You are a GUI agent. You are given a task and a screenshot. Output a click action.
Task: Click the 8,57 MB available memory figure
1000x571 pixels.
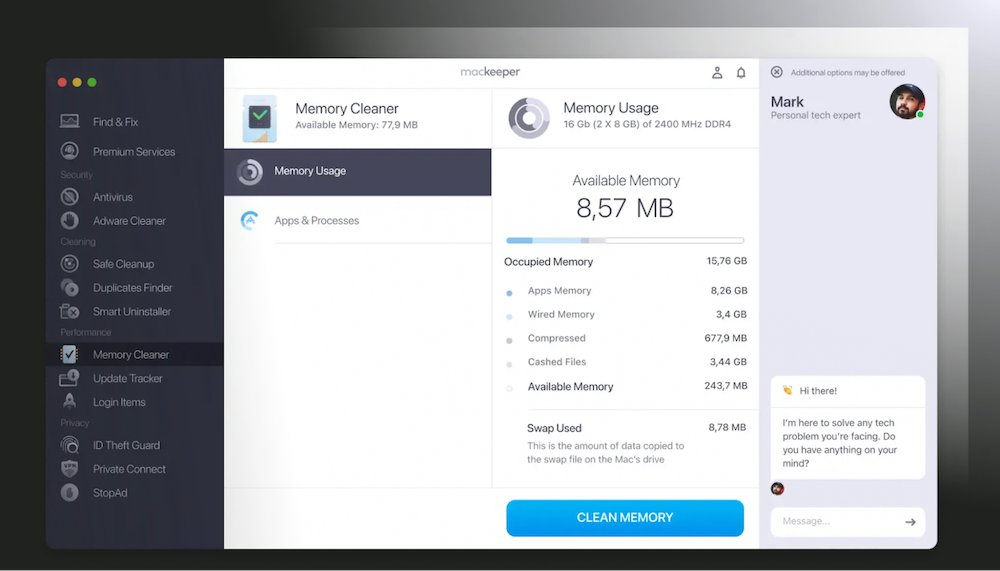tap(625, 208)
